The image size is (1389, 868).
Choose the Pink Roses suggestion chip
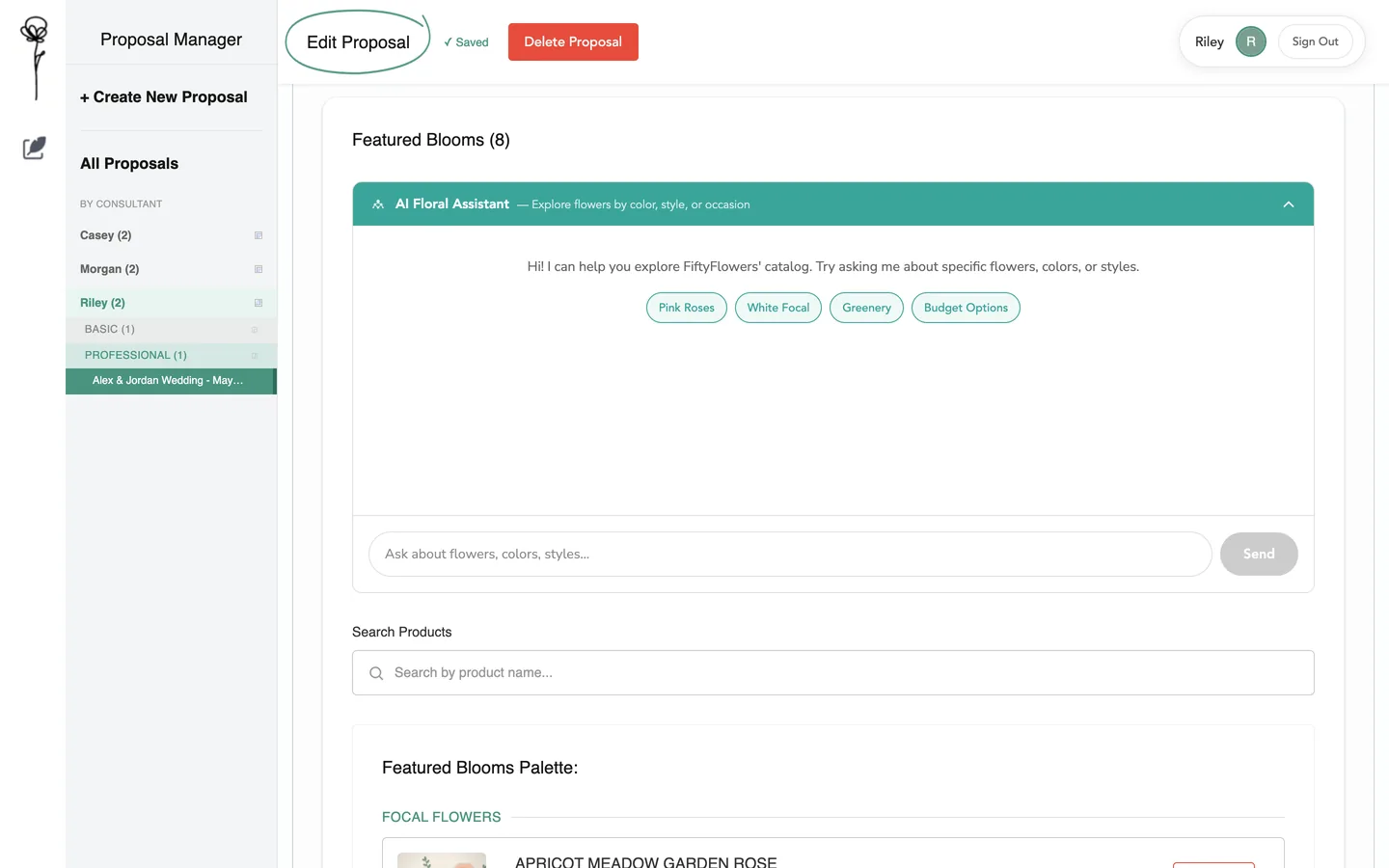point(687,308)
